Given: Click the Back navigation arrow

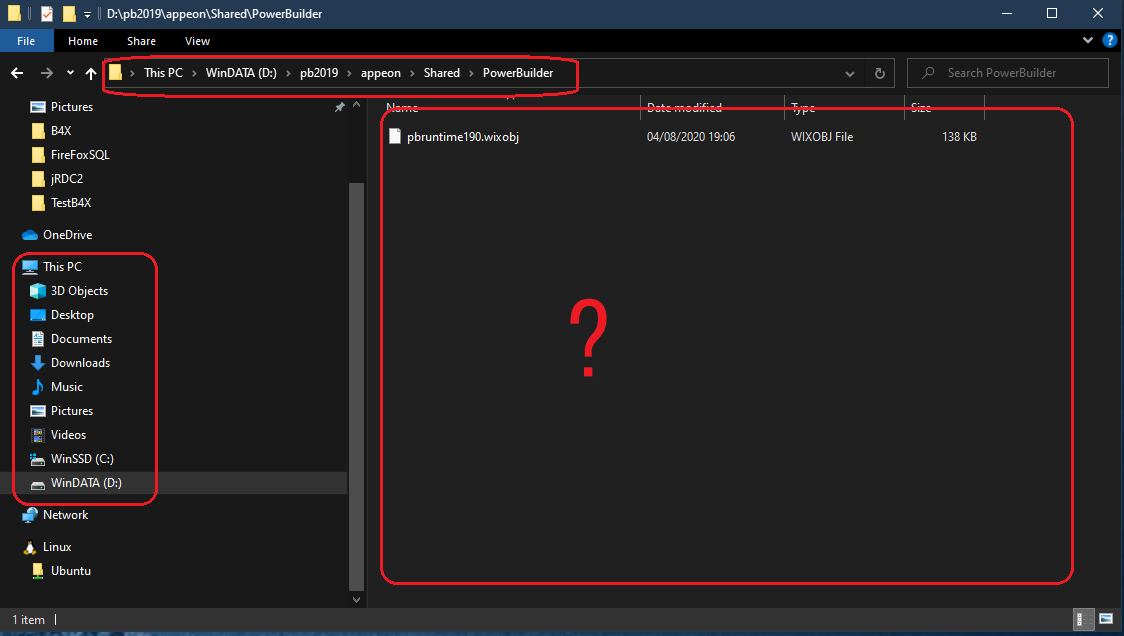Looking at the screenshot, I should [x=17, y=73].
